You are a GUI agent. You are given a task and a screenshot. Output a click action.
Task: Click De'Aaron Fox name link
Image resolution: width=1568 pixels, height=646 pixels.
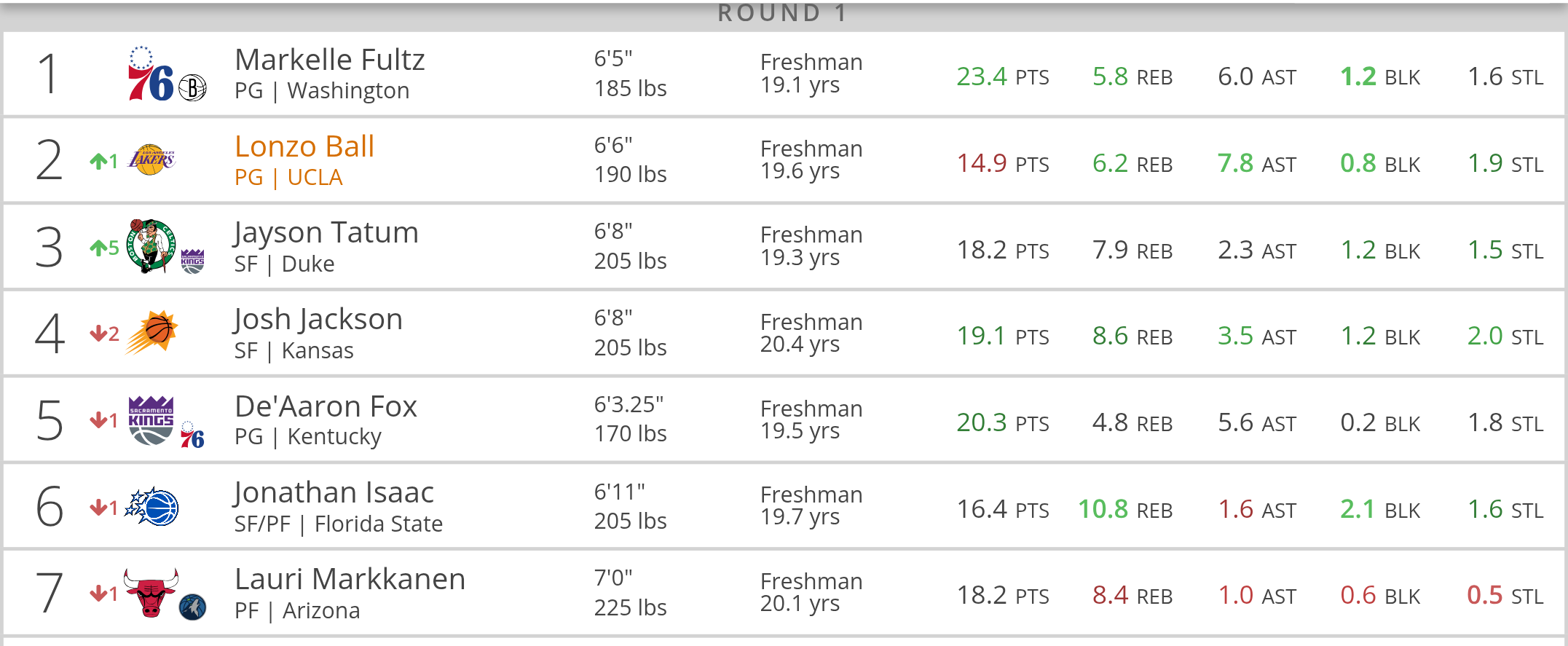coord(326,406)
